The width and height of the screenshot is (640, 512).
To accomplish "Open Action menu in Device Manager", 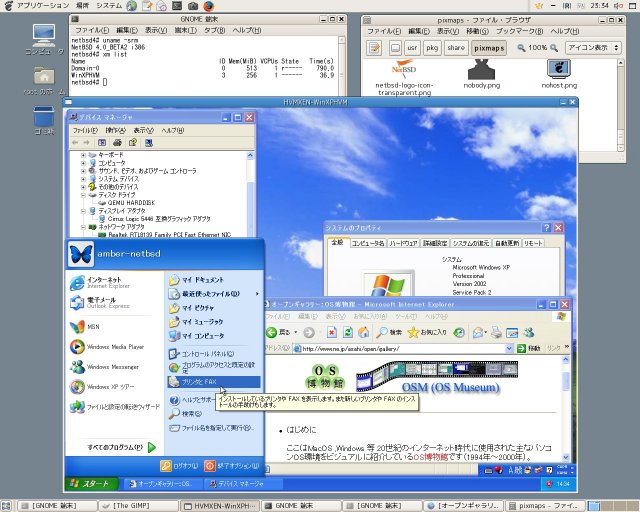I will tap(116, 130).
